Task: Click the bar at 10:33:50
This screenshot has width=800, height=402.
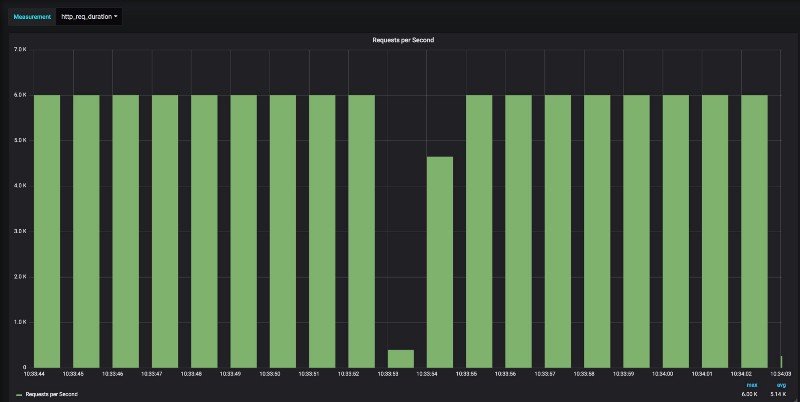Action: pos(283,231)
